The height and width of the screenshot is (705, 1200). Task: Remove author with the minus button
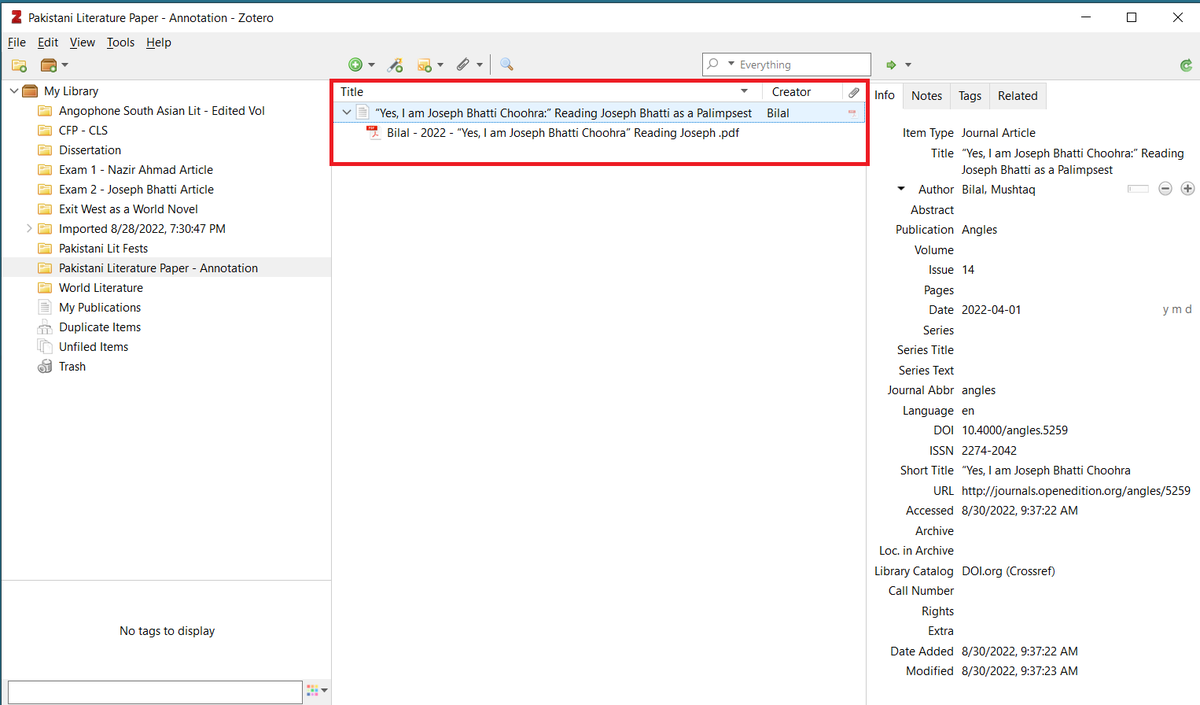[x=1165, y=189]
